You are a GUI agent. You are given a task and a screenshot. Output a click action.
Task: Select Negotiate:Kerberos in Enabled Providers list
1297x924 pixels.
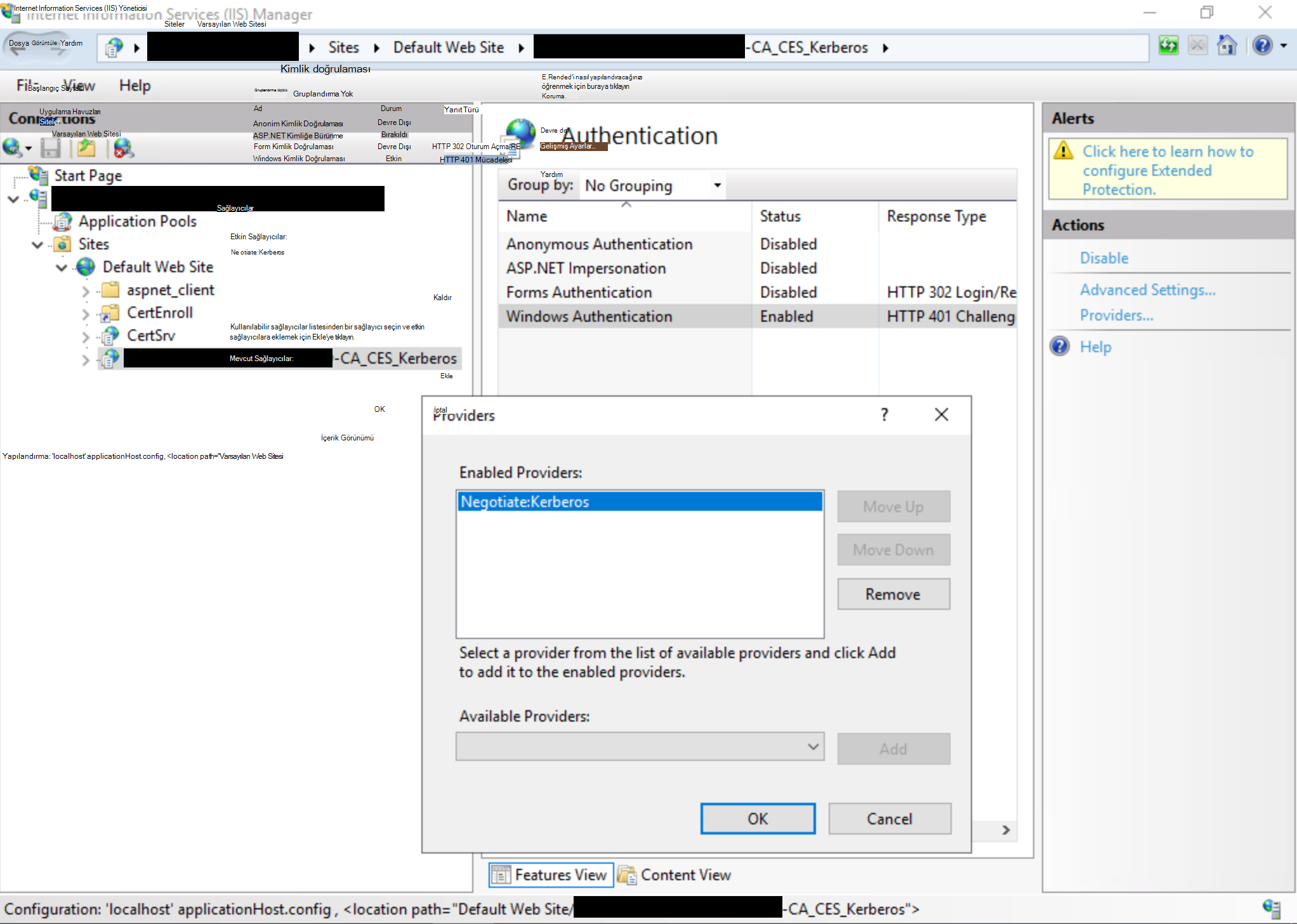[640, 502]
